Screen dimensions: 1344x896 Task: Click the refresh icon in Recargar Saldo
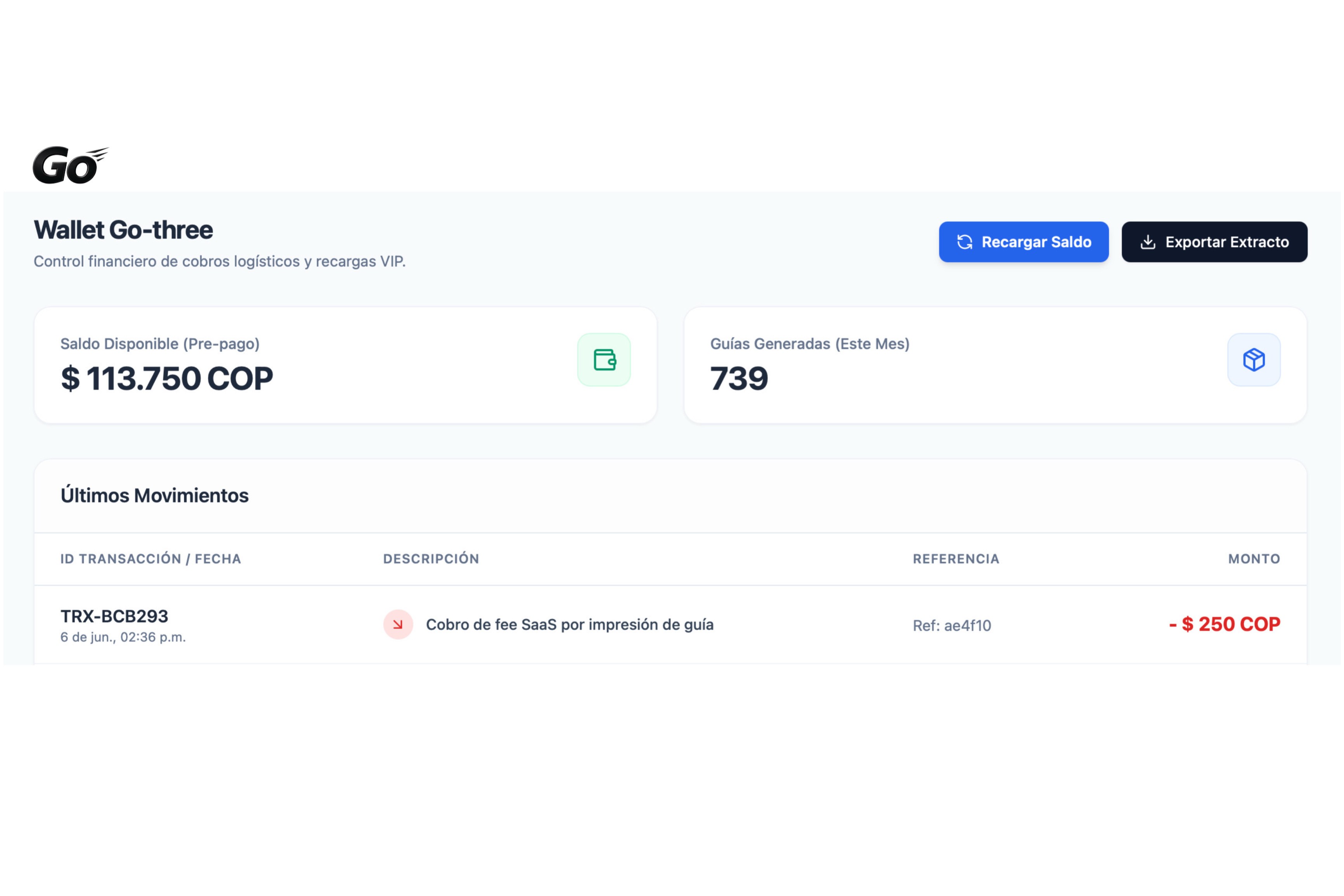point(965,242)
